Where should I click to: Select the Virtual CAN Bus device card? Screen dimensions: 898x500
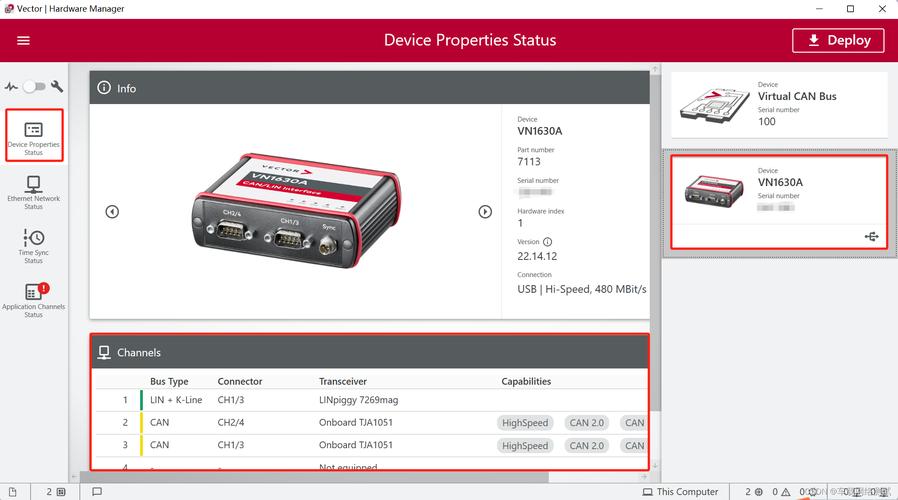coord(779,104)
